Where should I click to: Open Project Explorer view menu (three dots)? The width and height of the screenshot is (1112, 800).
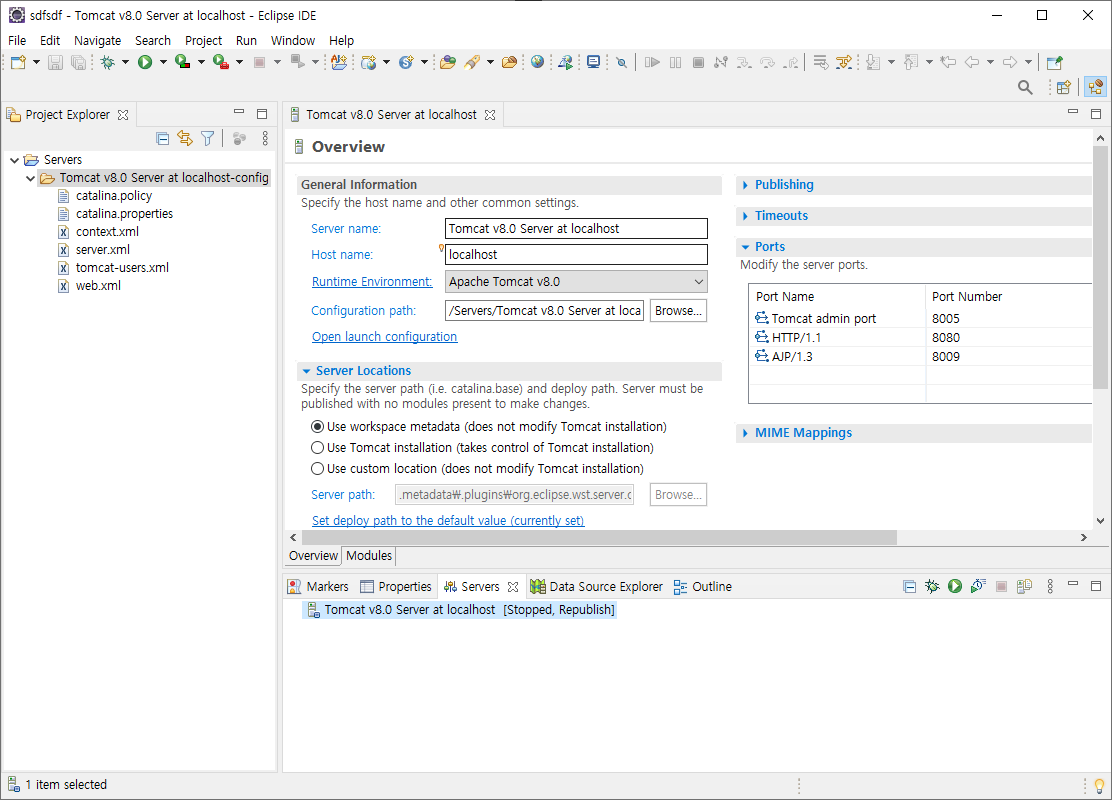coord(265,138)
